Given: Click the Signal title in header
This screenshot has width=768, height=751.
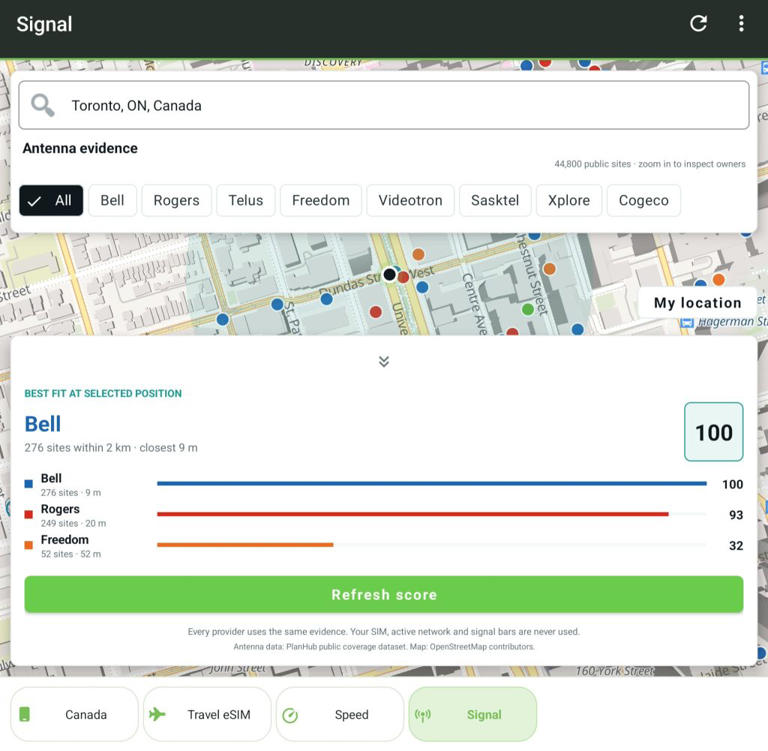Looking at the screenshot, I should (x=44, y=24).
